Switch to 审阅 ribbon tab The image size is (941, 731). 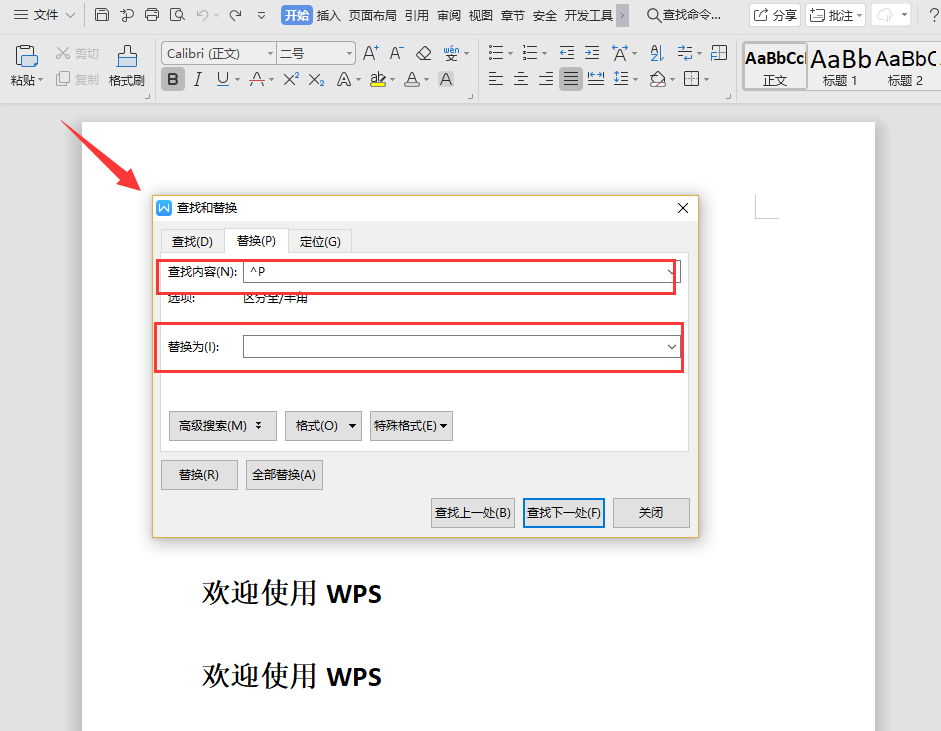pyautogui.click(x=449, y=16)
